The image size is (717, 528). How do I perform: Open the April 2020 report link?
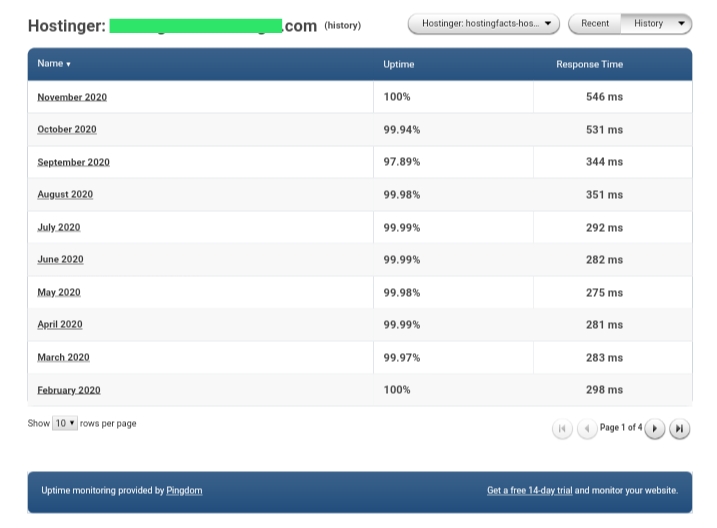60,325
